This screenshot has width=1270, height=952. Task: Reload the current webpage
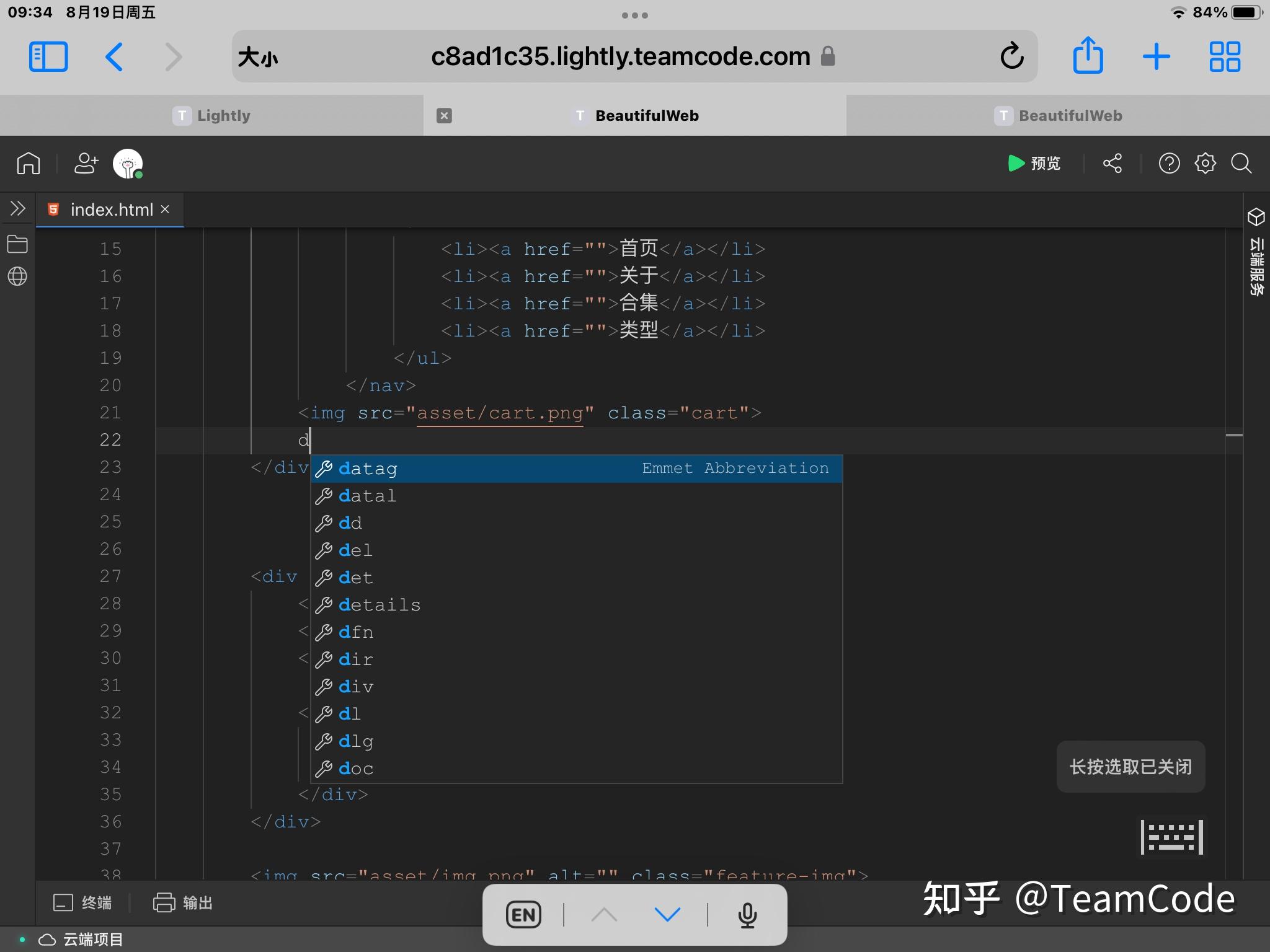pos(1011,56)
